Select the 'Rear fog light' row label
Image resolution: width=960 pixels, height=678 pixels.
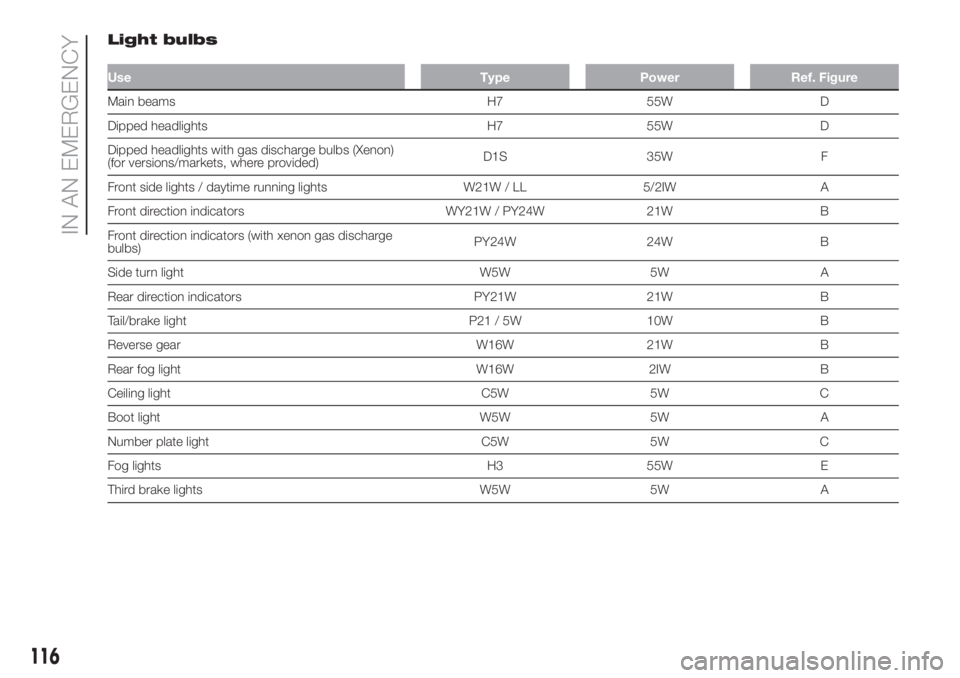coord(144,369)
